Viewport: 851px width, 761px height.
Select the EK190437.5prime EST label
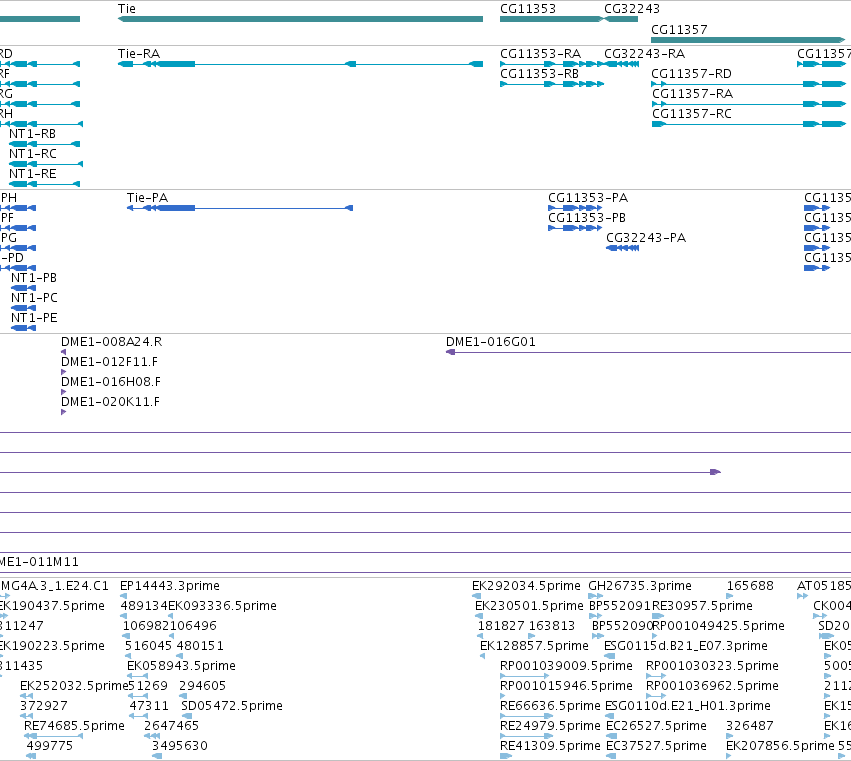(52, 606)
